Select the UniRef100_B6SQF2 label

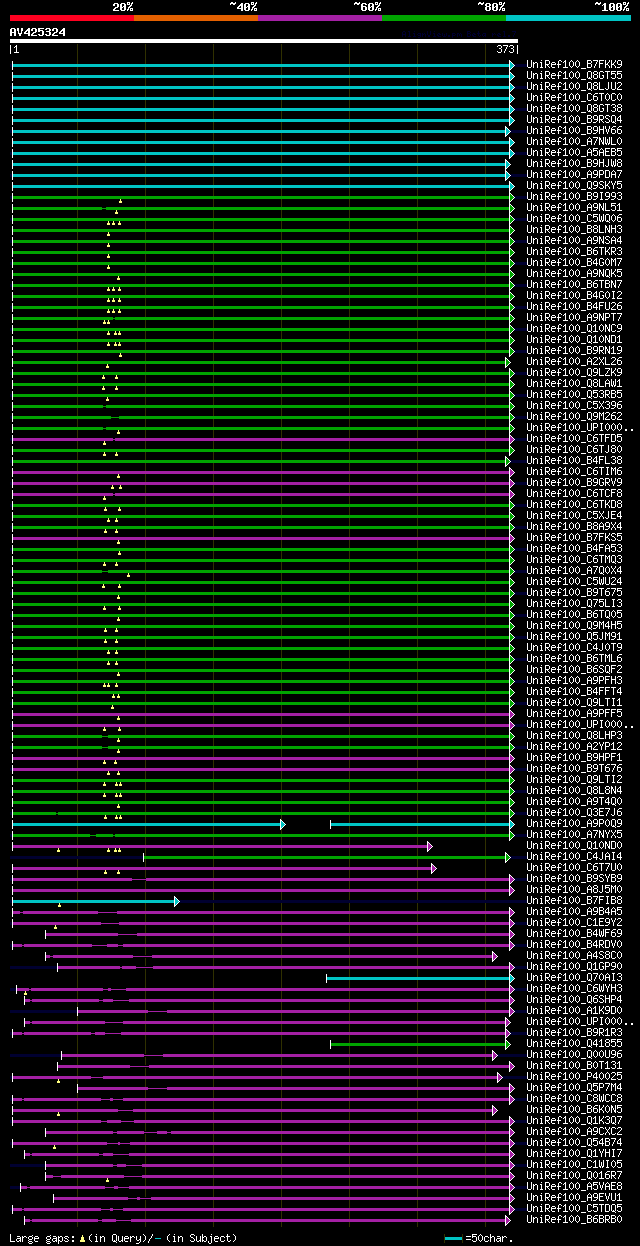pos(574,670)
